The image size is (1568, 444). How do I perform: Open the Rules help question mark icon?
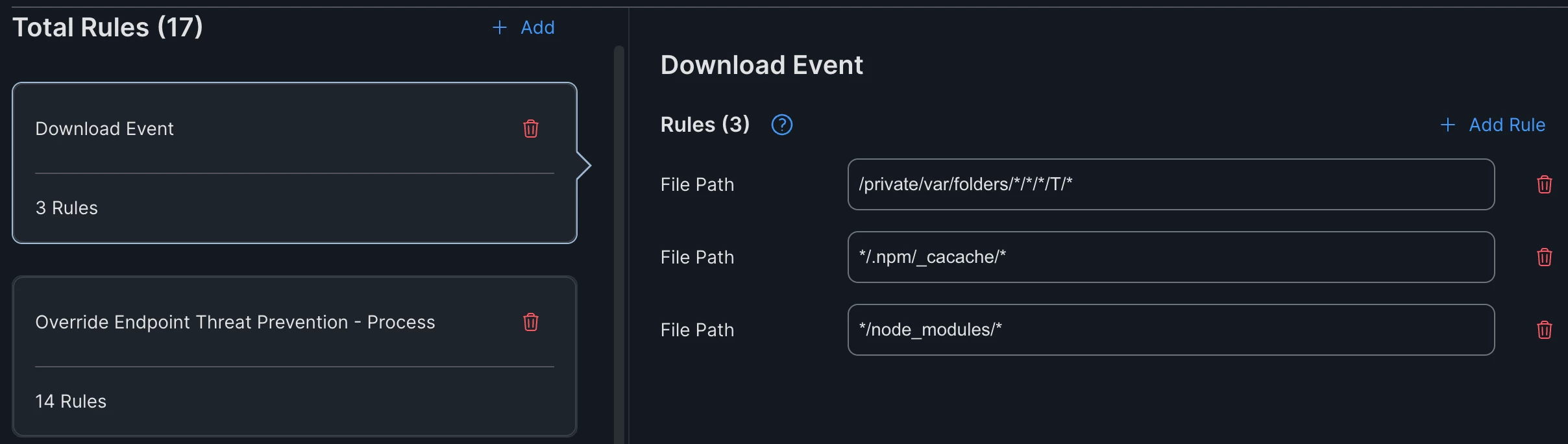(x=782, y=125)
